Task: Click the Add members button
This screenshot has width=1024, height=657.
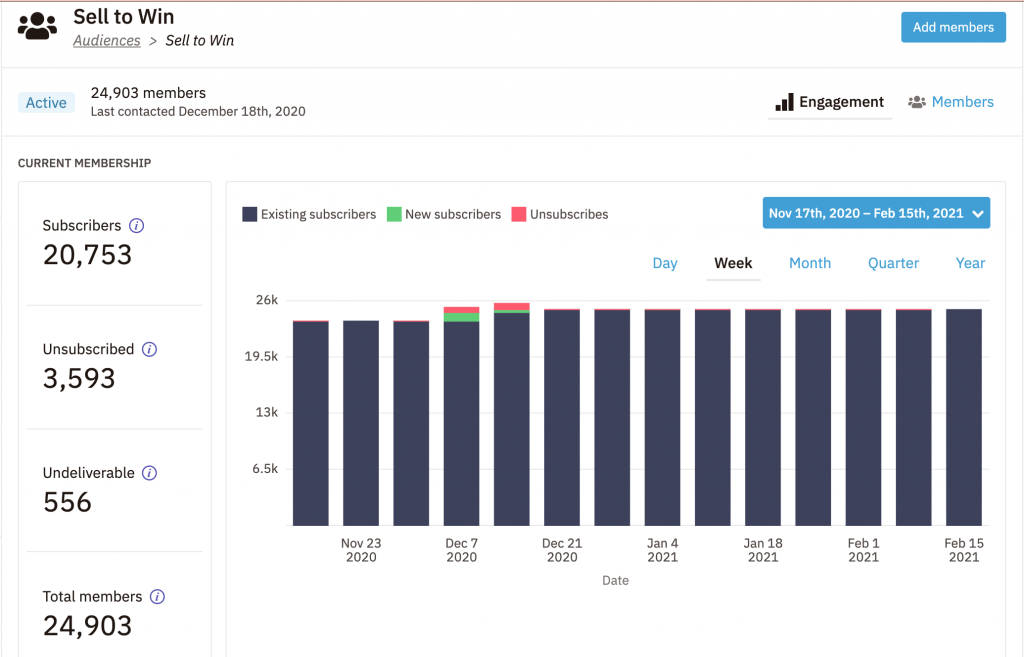Action: 953,27
